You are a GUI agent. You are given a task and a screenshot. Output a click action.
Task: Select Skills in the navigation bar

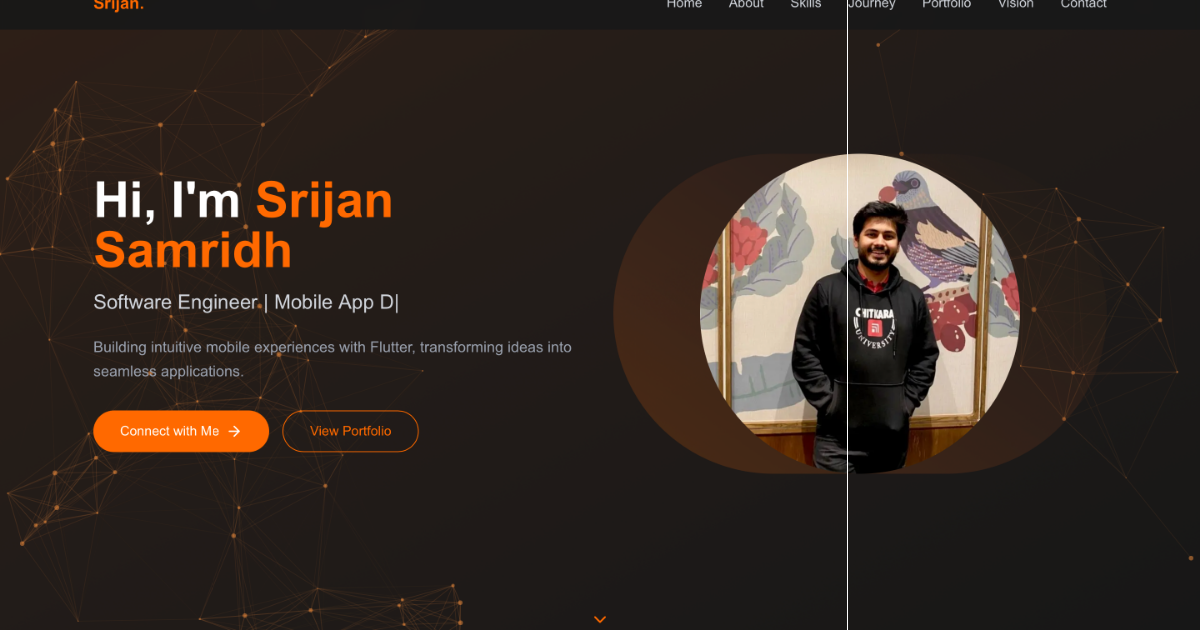click(805, 5)
